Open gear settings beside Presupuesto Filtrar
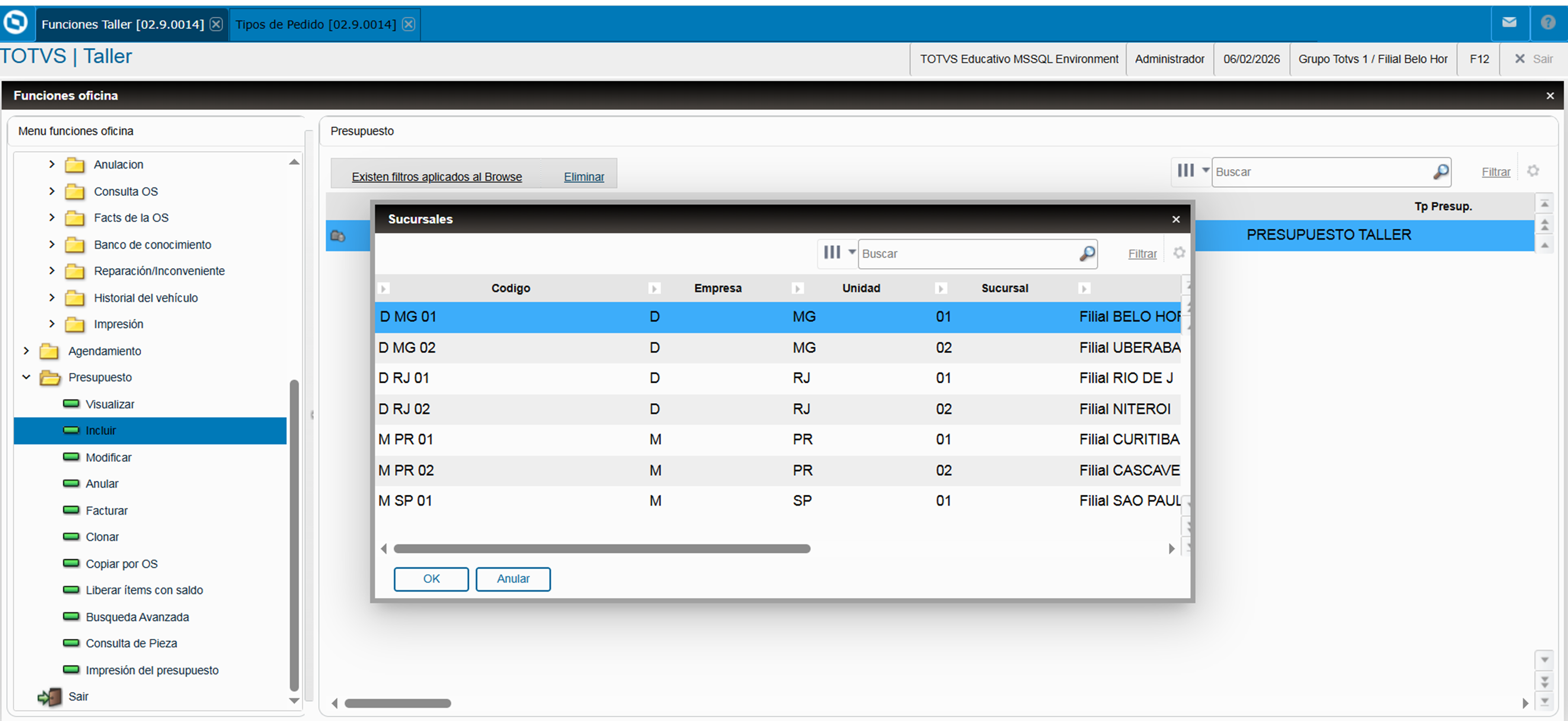 [x=1533, y=171]
